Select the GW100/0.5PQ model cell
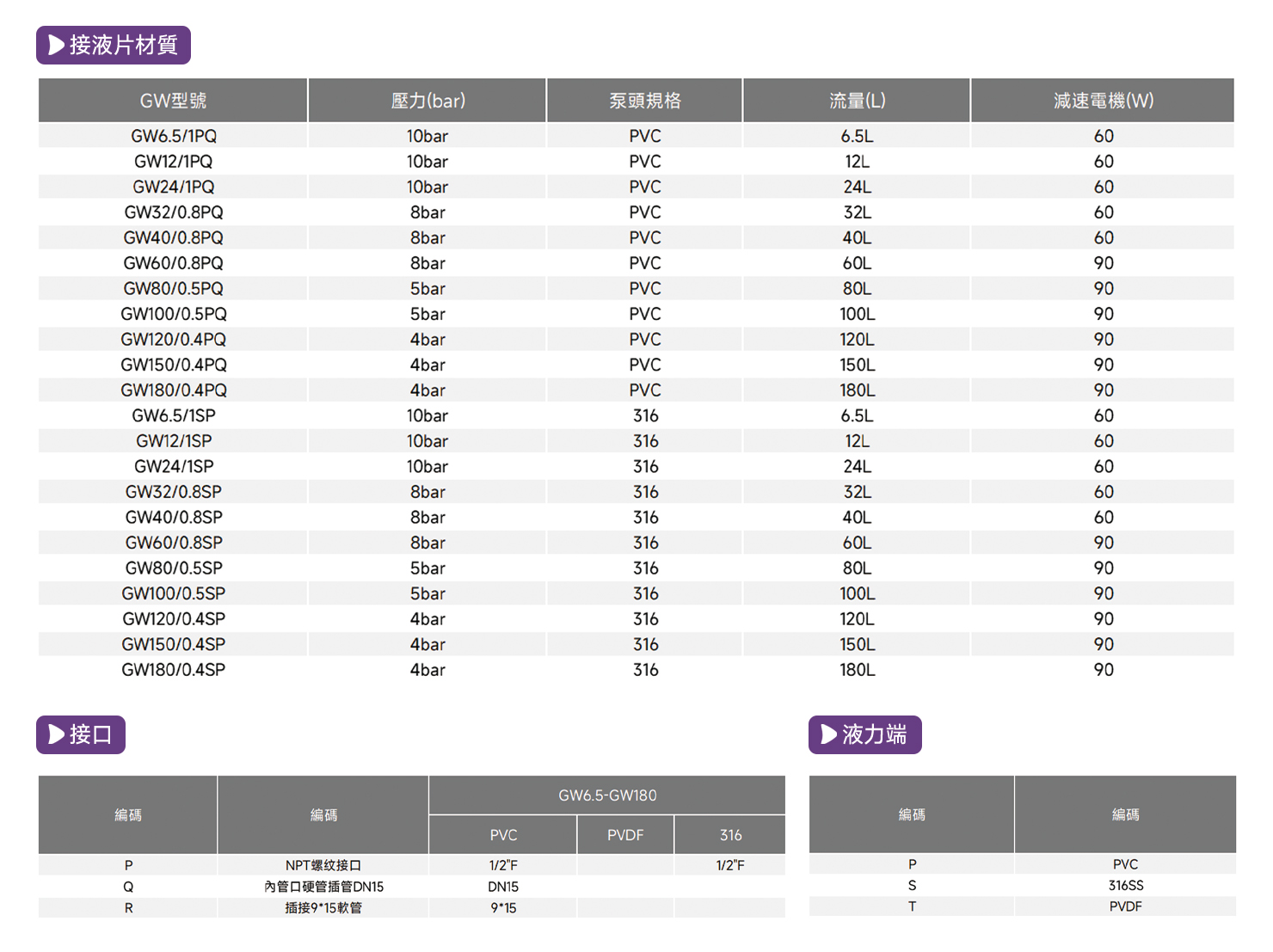 [x=174, y=314]
